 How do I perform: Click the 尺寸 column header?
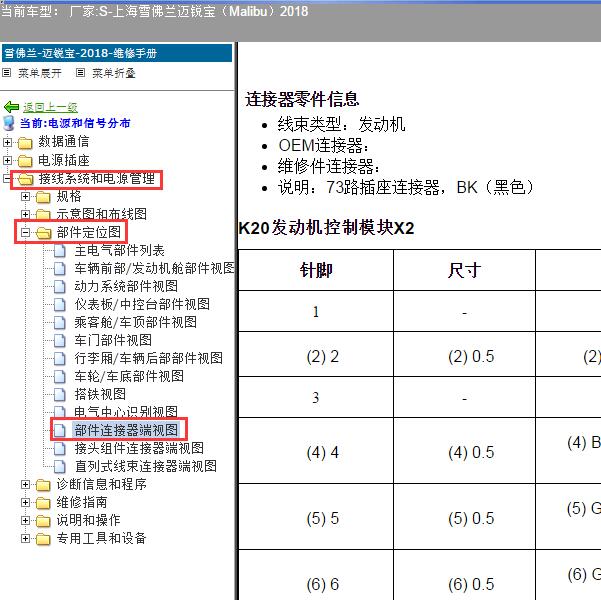pos(464,270)
